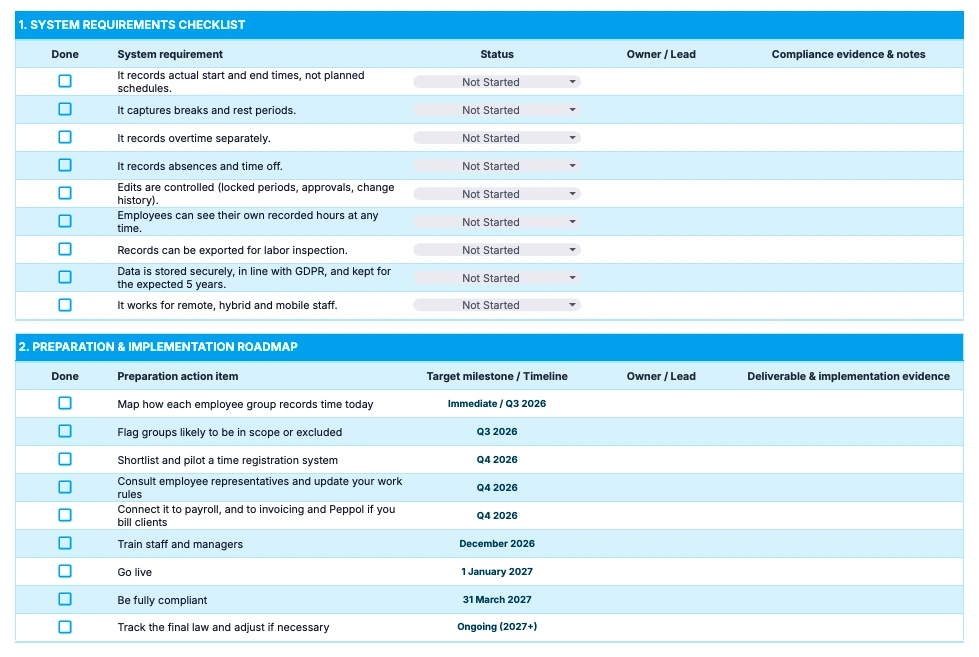Select the 'December 2026' milestone cell
979x657 pixels.
click(x=497, y=544)
